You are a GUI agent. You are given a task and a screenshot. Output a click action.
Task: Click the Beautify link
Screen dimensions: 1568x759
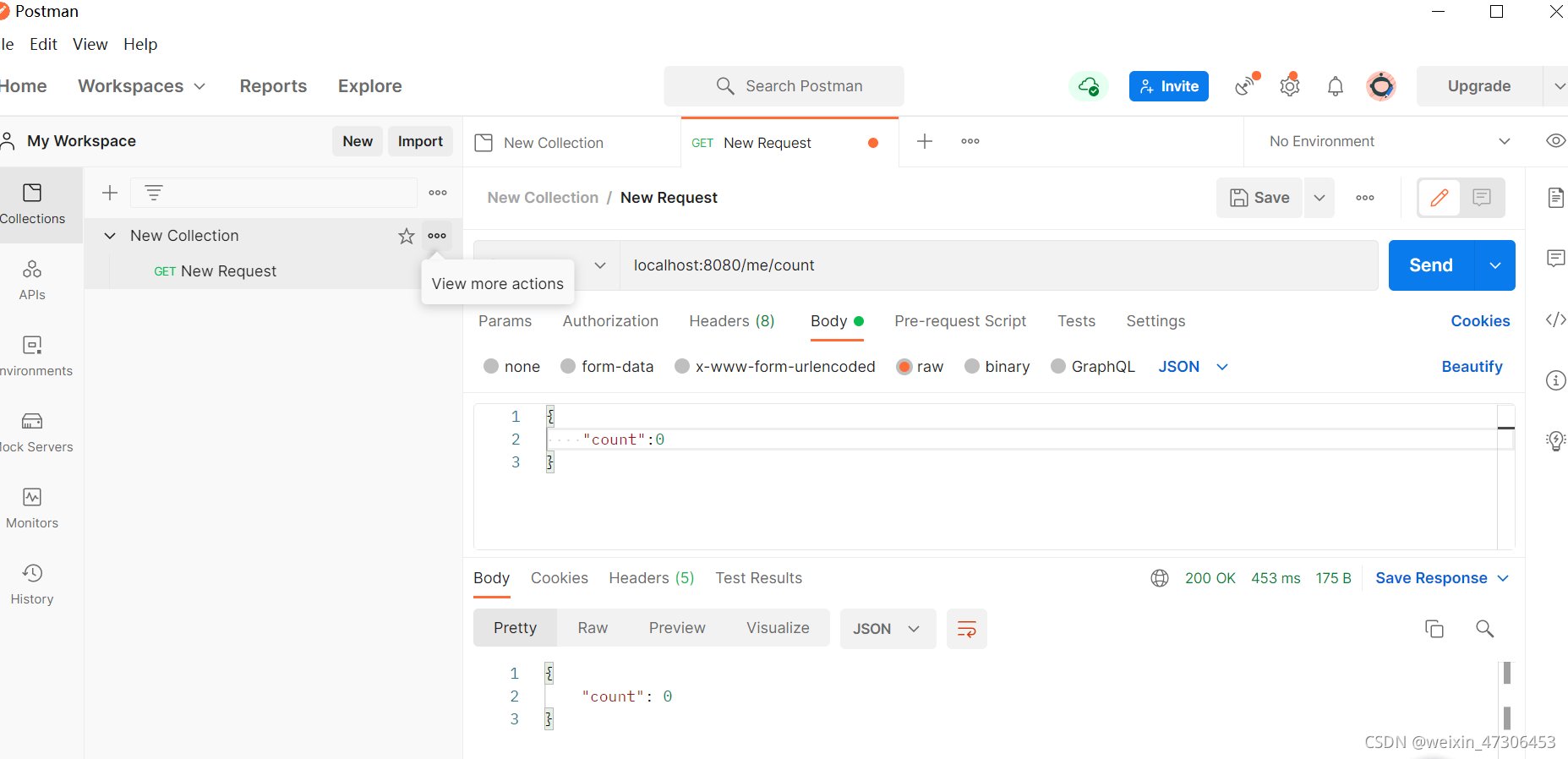(x=1472, y=367)
